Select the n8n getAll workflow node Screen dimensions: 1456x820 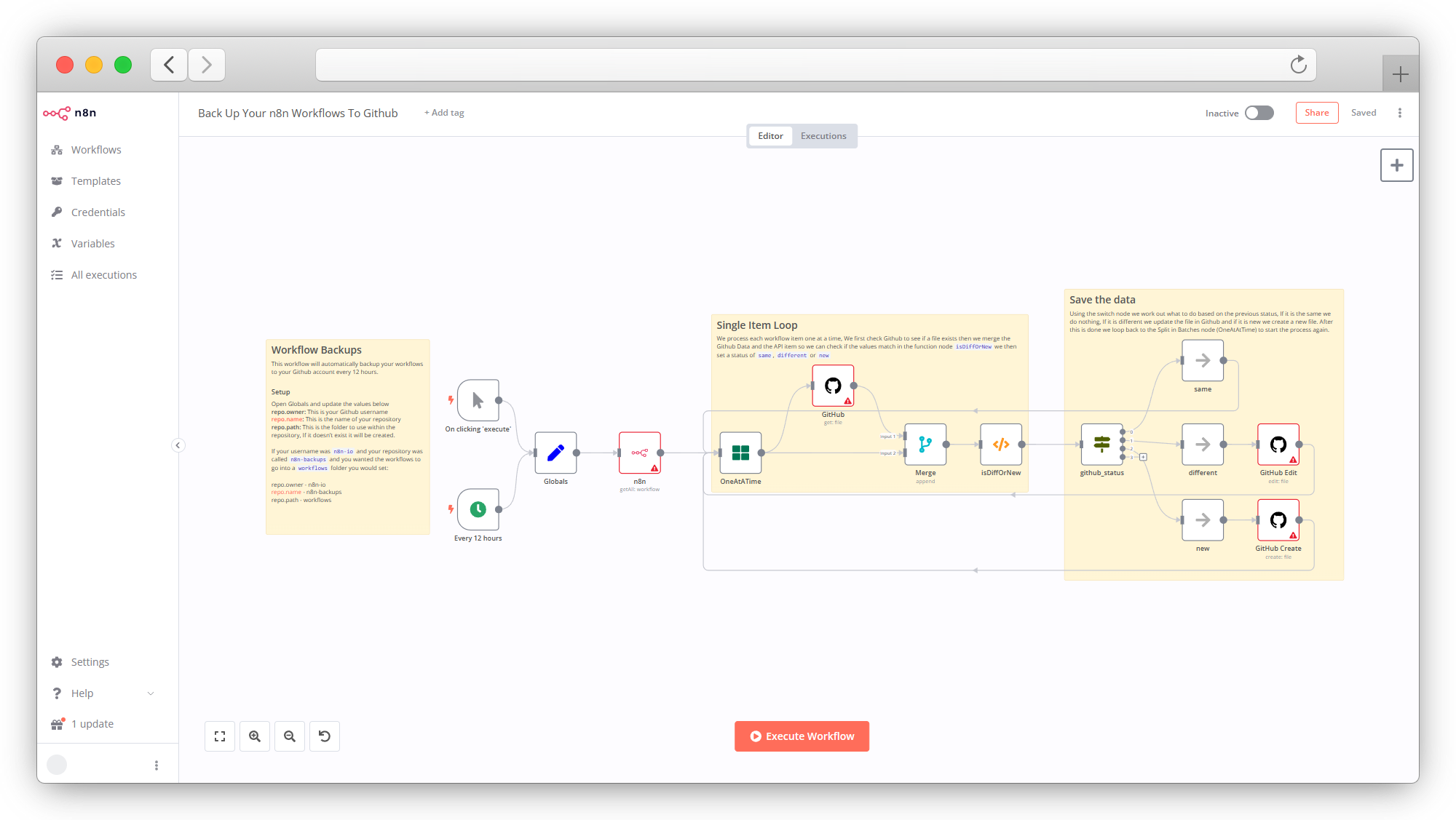(x=640, y=453)
